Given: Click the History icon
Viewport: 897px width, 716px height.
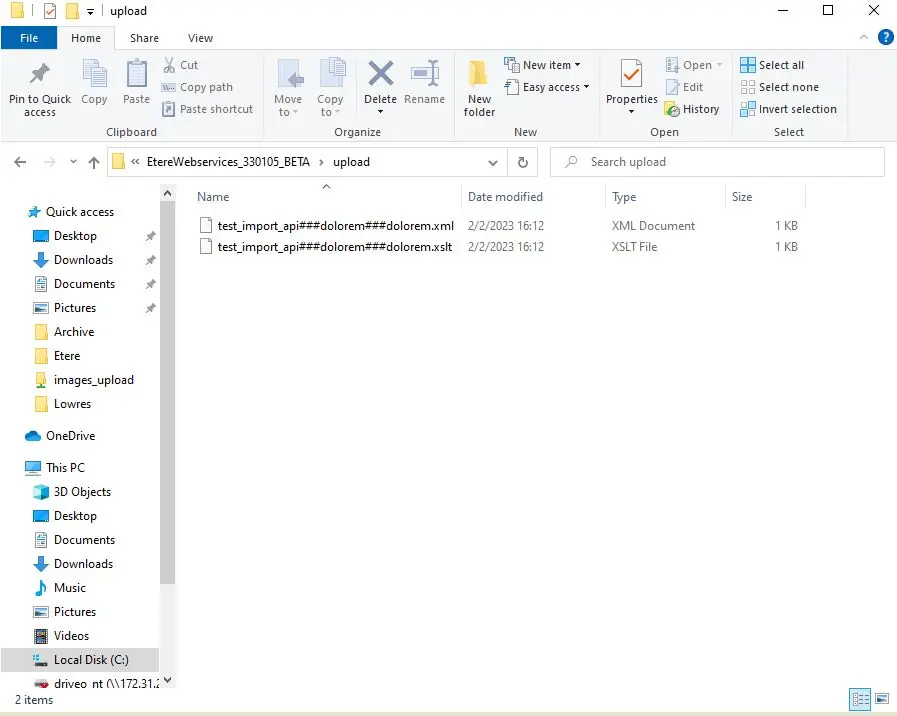Looking at the screenshot, I should pyautogui.click(x=691, y=109).
